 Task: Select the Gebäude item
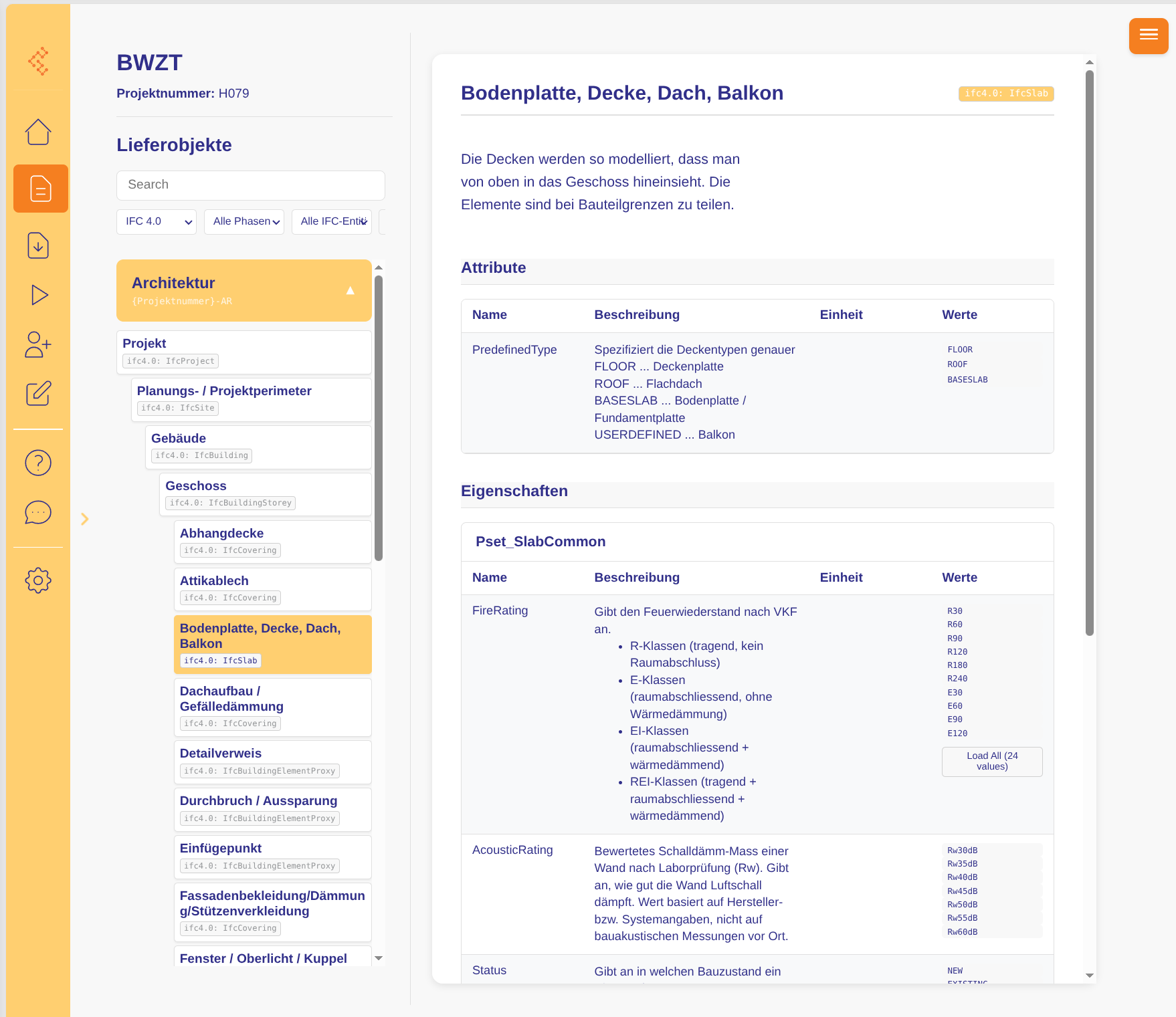258,447
